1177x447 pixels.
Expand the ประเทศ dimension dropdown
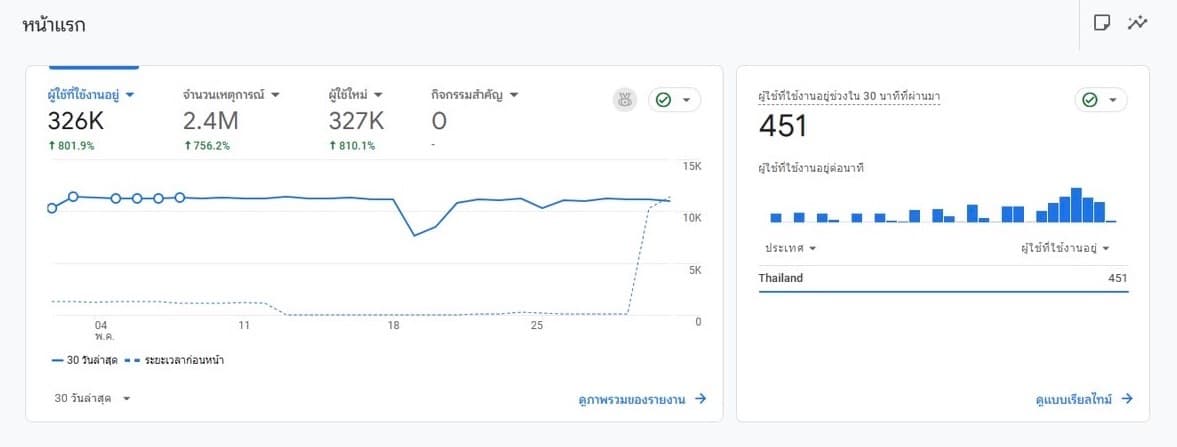point(812,248)
